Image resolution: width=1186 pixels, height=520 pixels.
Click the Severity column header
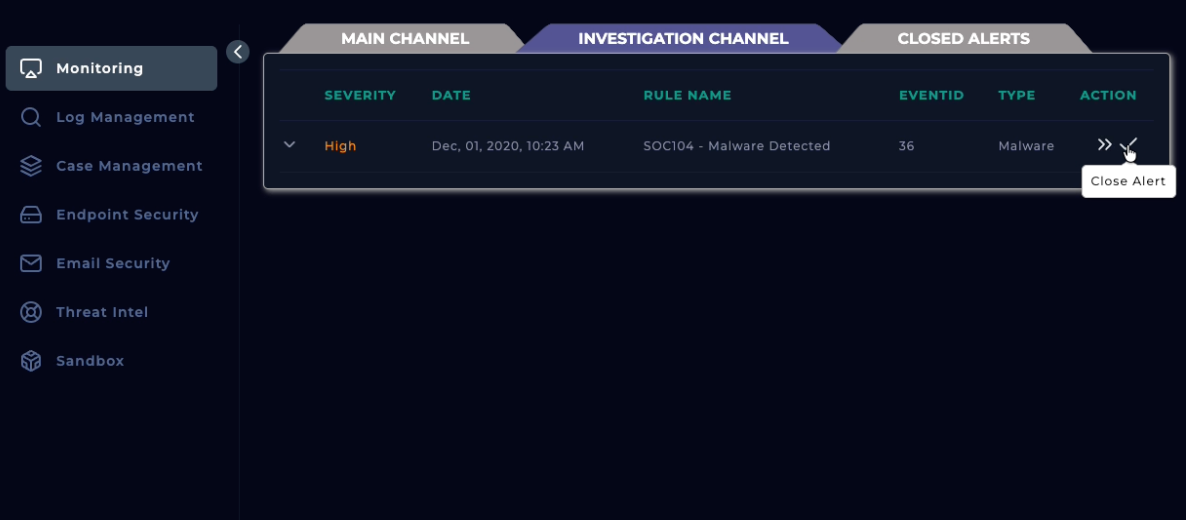pyautogui.click(x=360, y=96)
